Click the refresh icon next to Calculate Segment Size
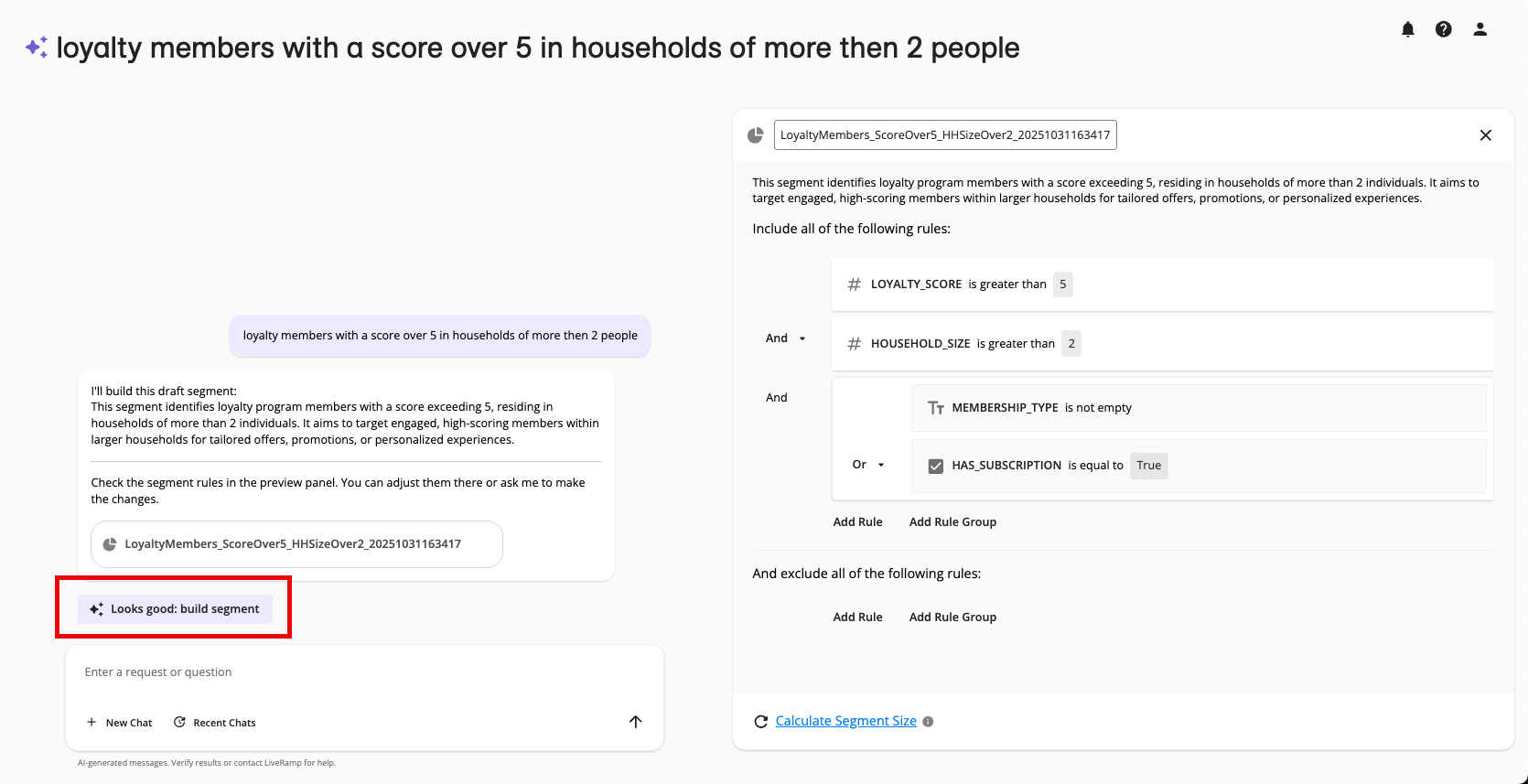Viewport: 1528px width, 784px height. (760, 722)
